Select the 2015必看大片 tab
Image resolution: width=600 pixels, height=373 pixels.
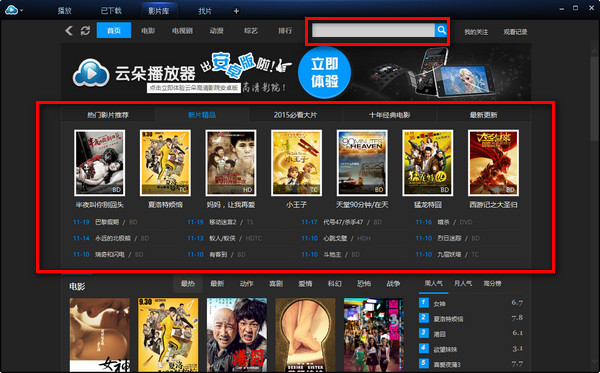tap(295, 115)
